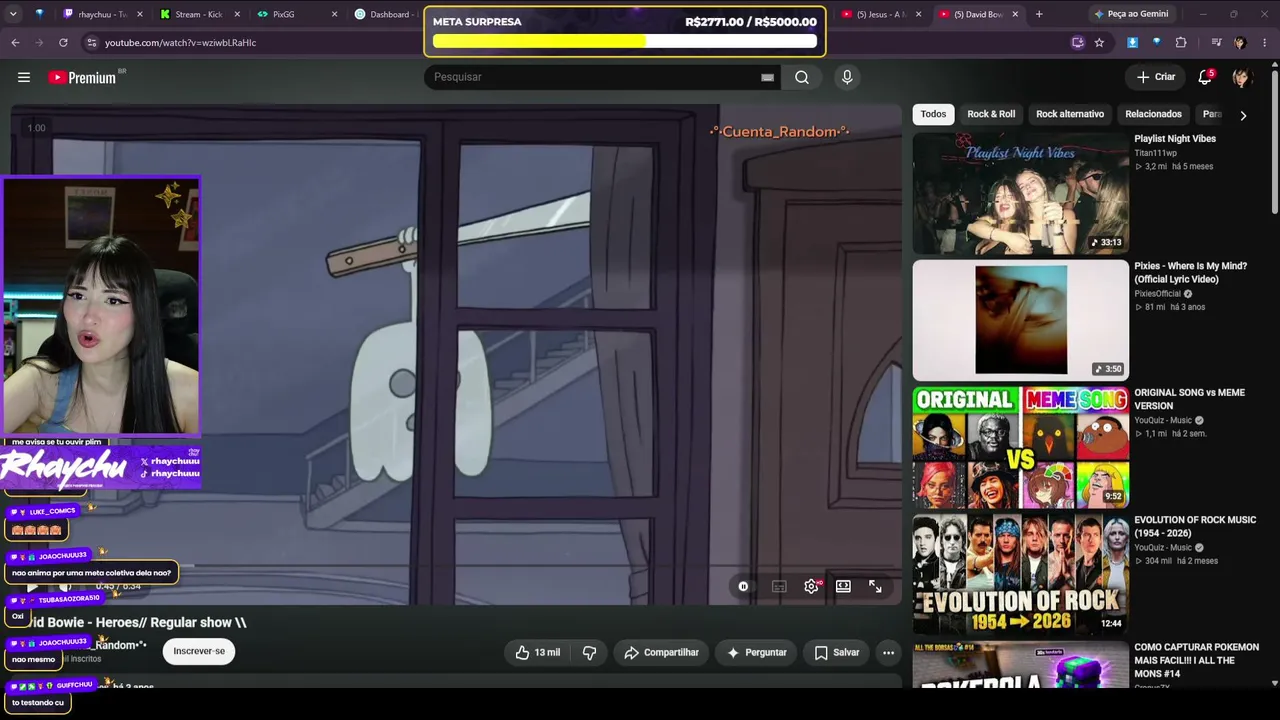Open more actions three-dot menu below the video

coord(888,652)
